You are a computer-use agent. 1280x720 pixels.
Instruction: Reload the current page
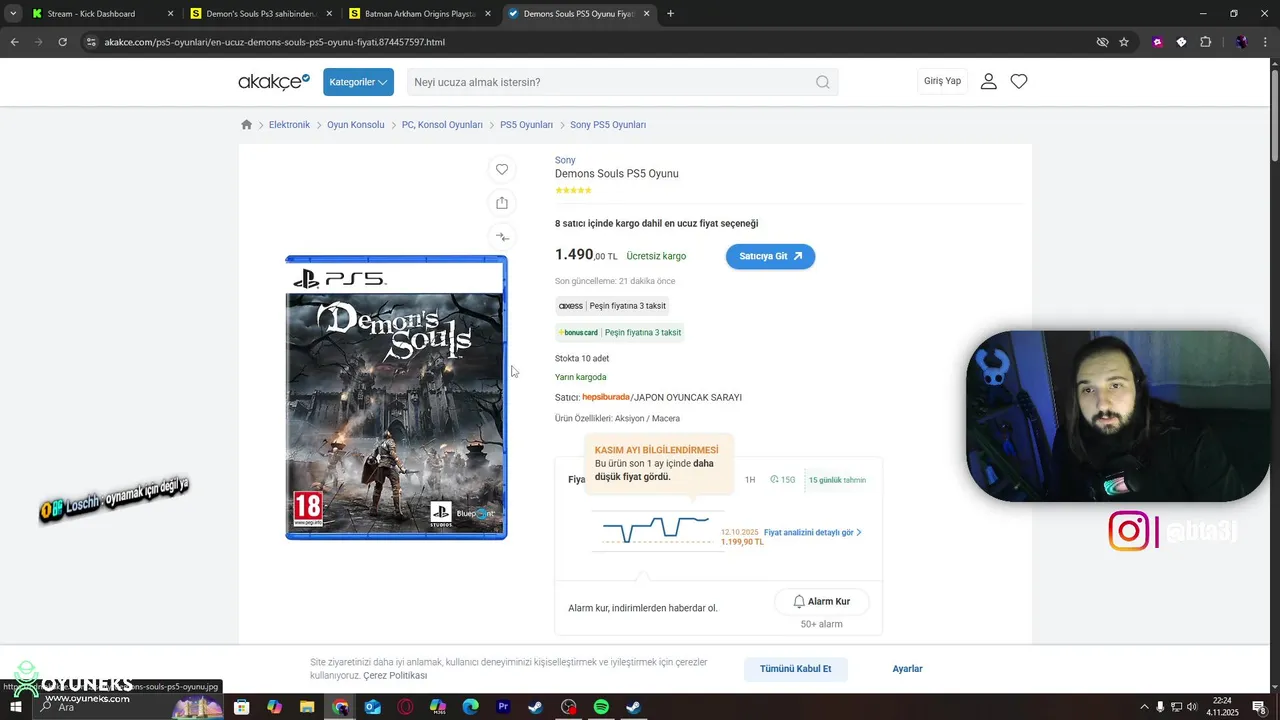point(62,42)
